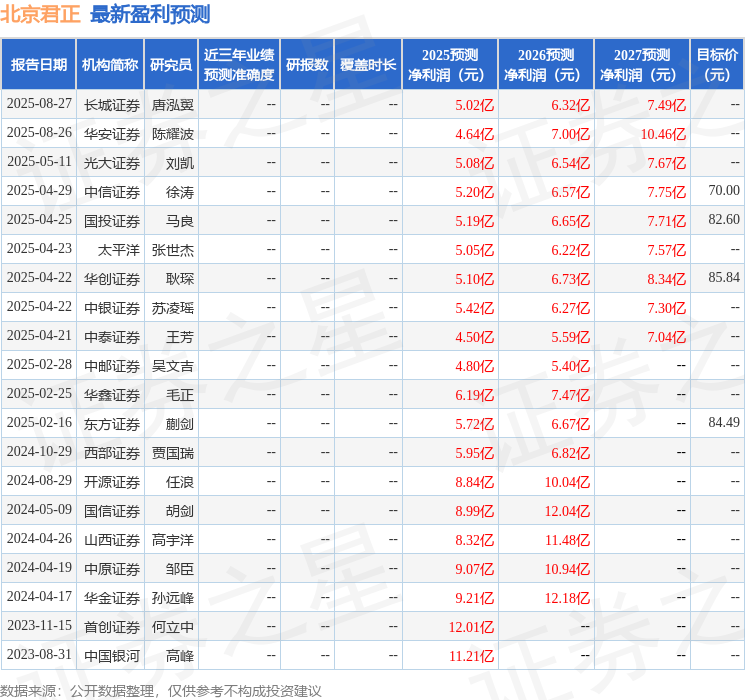Select institution 华金证券

112,598
